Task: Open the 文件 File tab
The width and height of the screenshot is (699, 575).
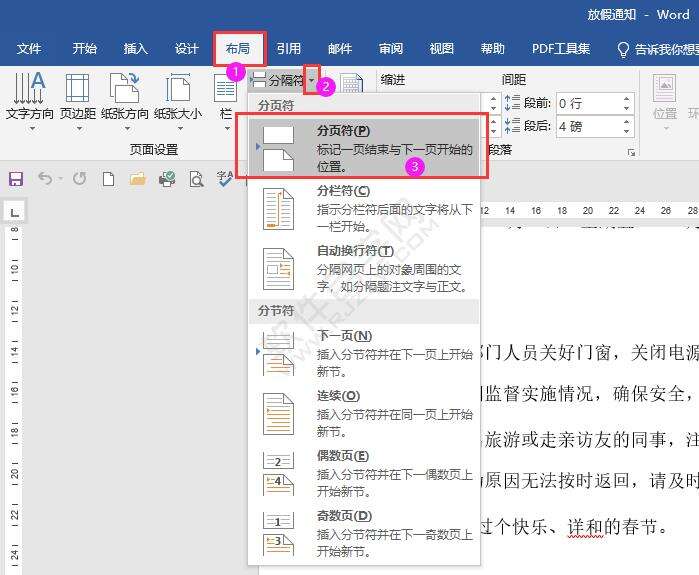Action: [x=29, y=49]
